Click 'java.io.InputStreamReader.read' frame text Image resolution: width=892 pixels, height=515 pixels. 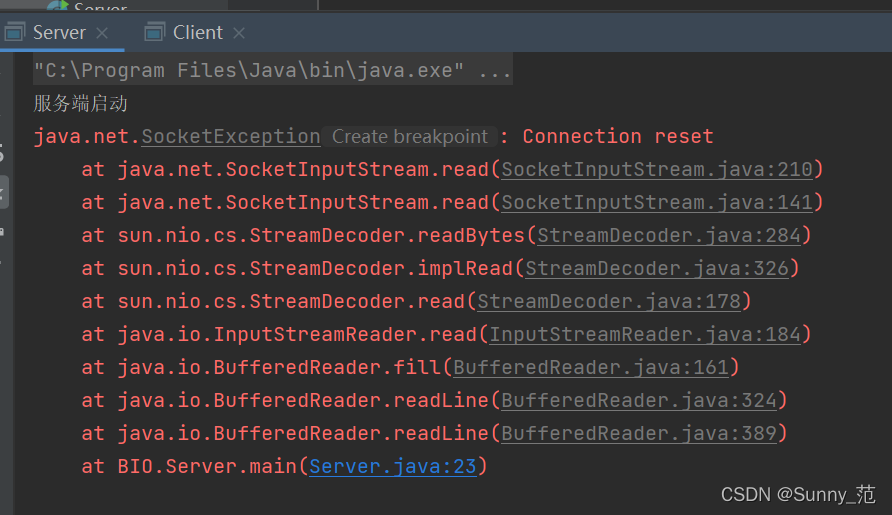[x=297, y=335]
